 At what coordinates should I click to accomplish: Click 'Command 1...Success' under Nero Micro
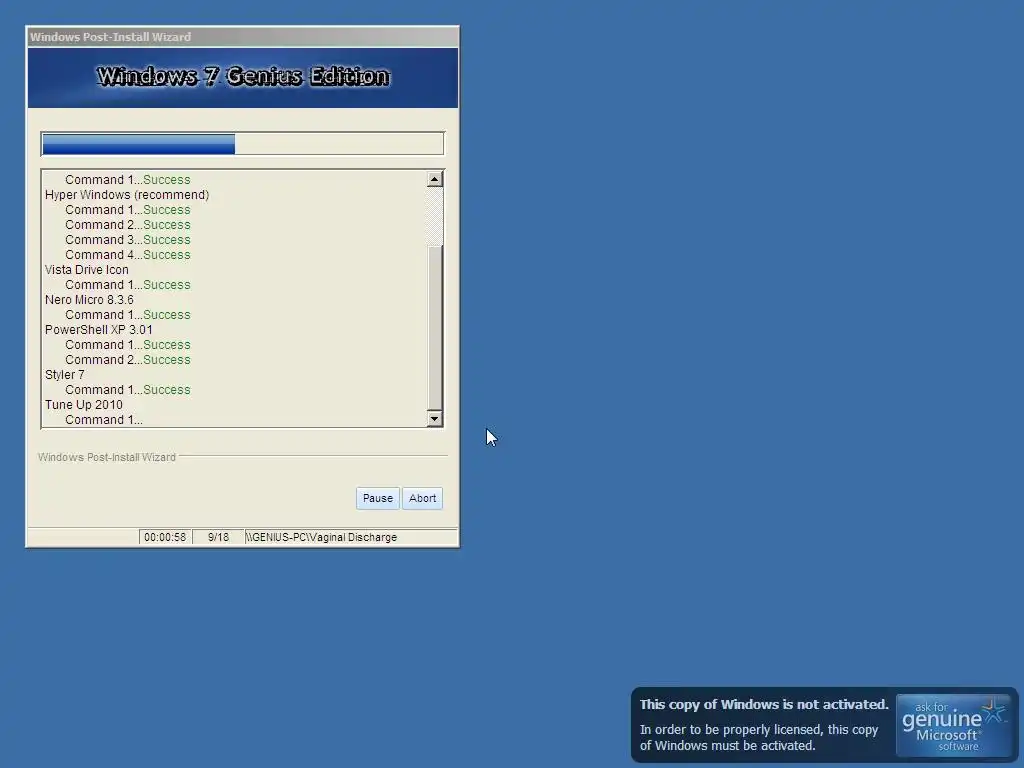(x=128, y=315)
